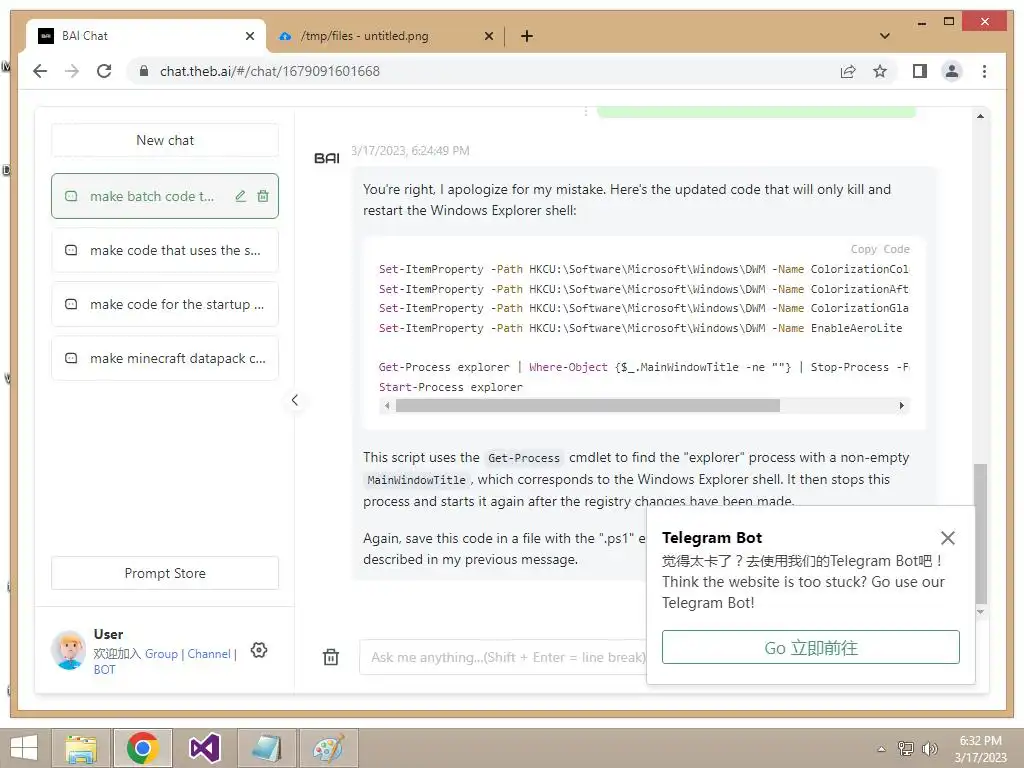
Task: Select the 'make batch code t...' conversation
Action: click(x=165, y=196)
